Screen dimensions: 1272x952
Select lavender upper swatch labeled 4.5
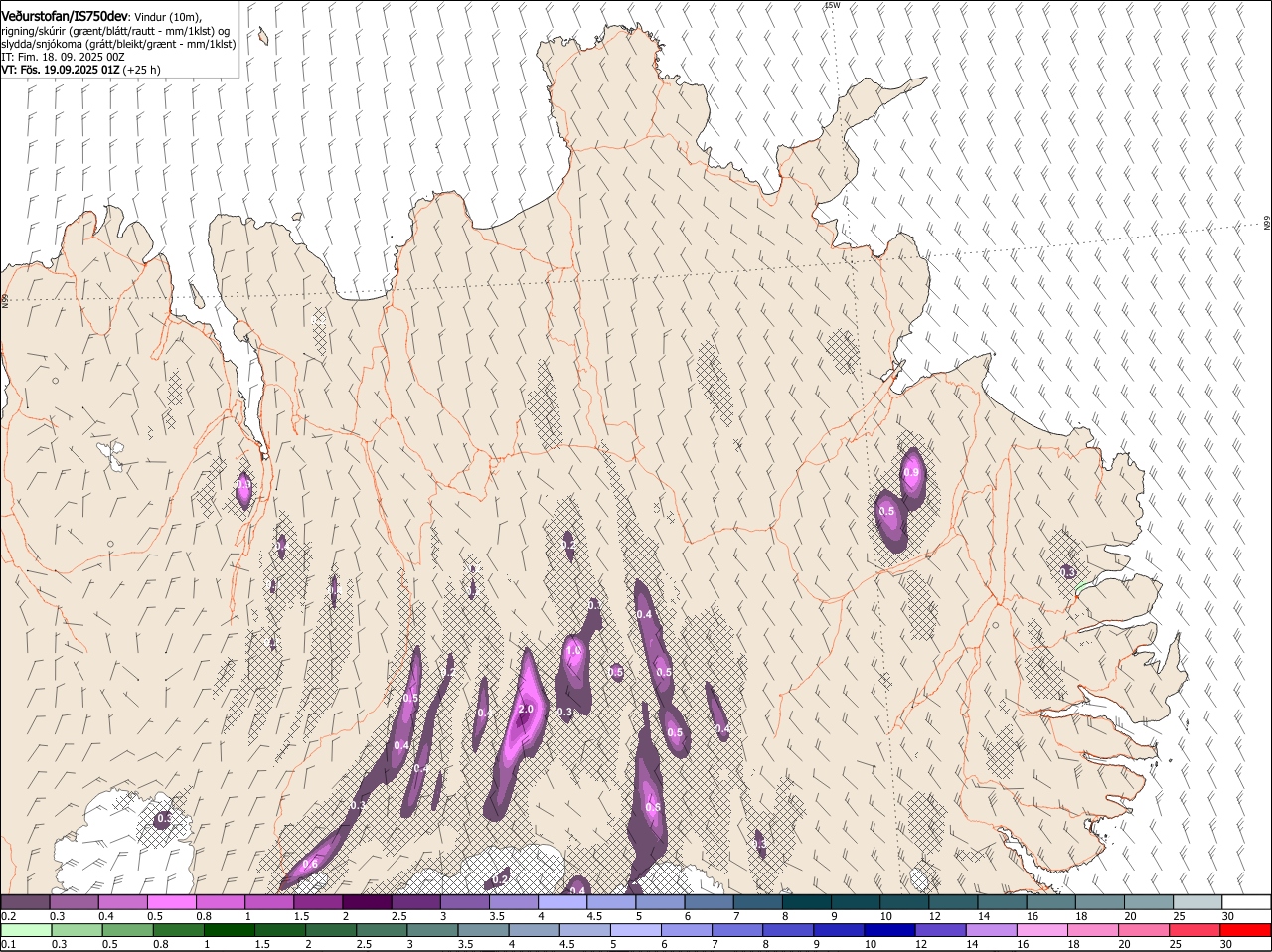[610, 901]
